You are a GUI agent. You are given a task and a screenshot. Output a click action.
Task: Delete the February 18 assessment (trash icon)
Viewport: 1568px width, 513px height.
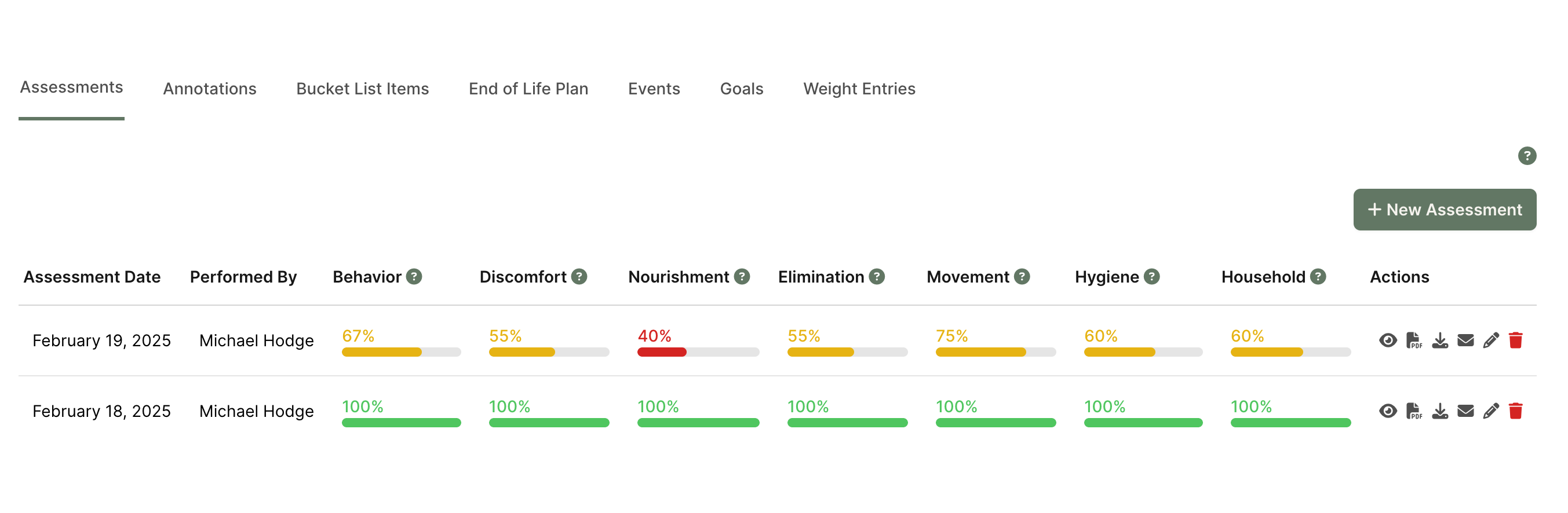(x=1516, y=411)
